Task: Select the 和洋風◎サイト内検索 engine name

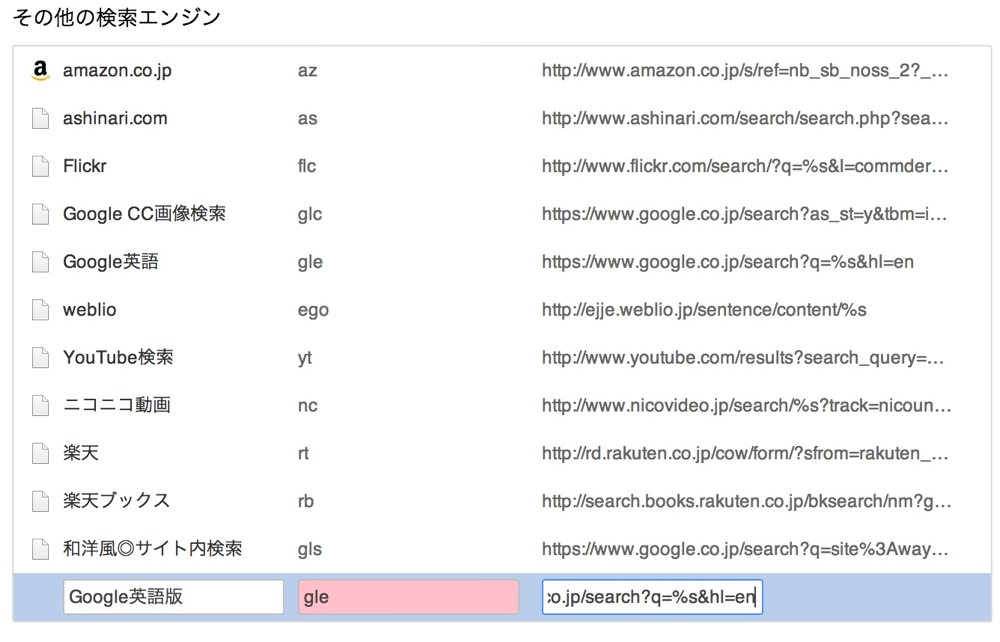Action: tap(152, 548)
